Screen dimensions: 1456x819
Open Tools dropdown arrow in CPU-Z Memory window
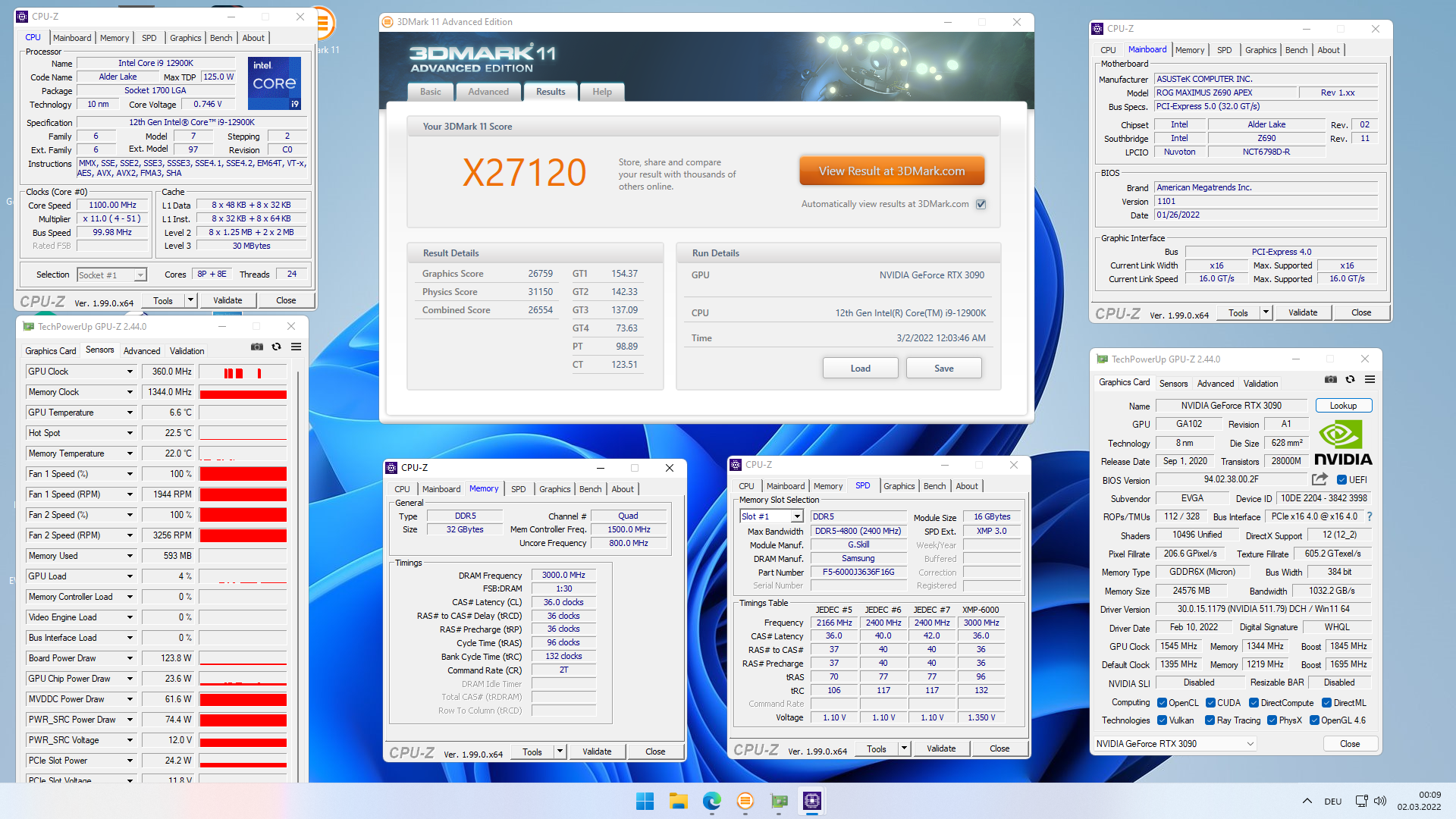click(560, 752)
